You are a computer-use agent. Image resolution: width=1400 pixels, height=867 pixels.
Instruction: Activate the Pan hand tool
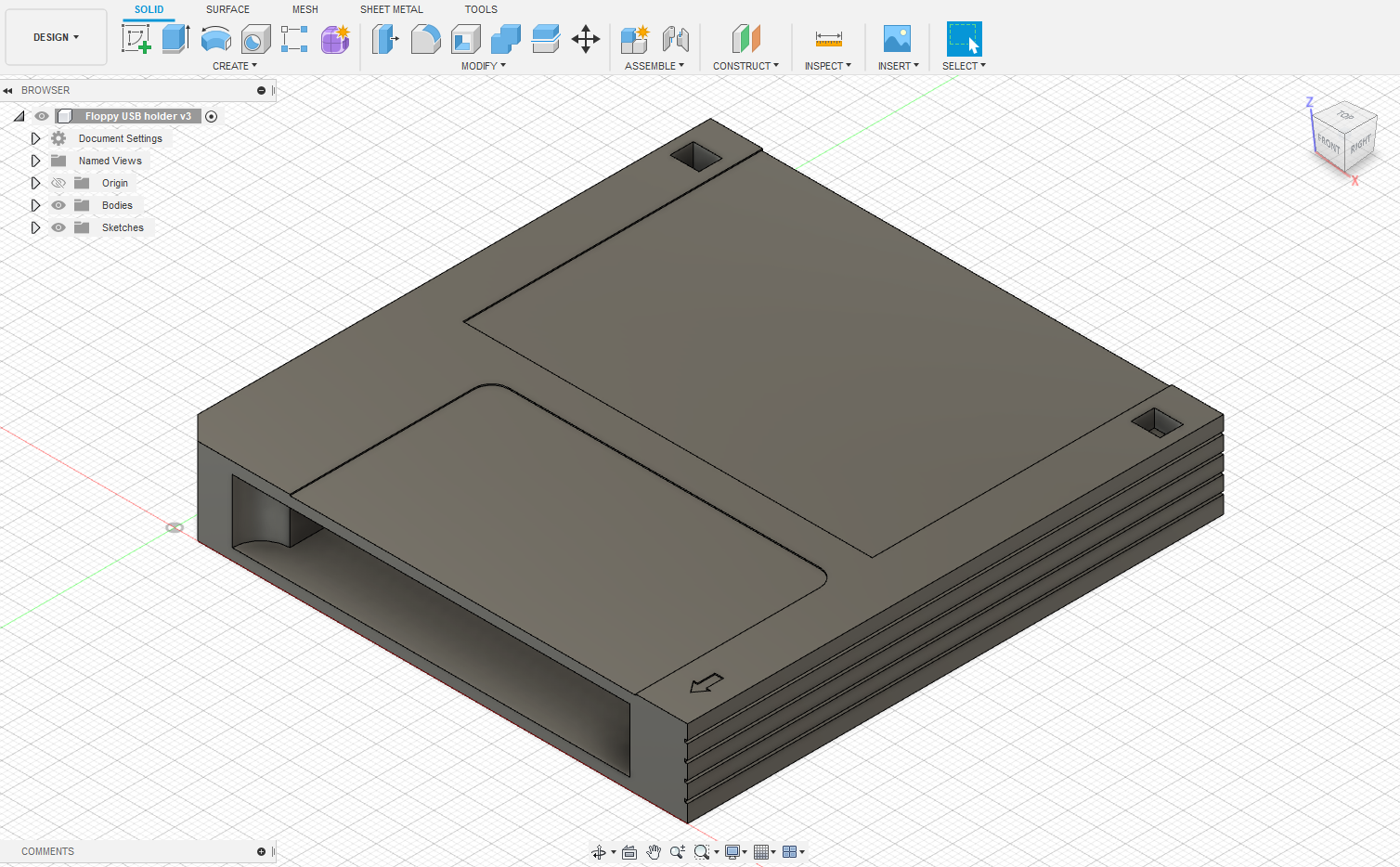coord(654,852)
